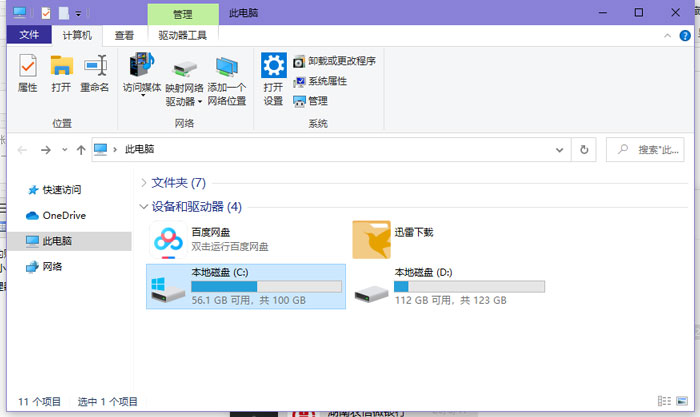Switch to large icons view in status bar
Screen dimensions: 700x417
pyautogui.click(x=682, y=401)
